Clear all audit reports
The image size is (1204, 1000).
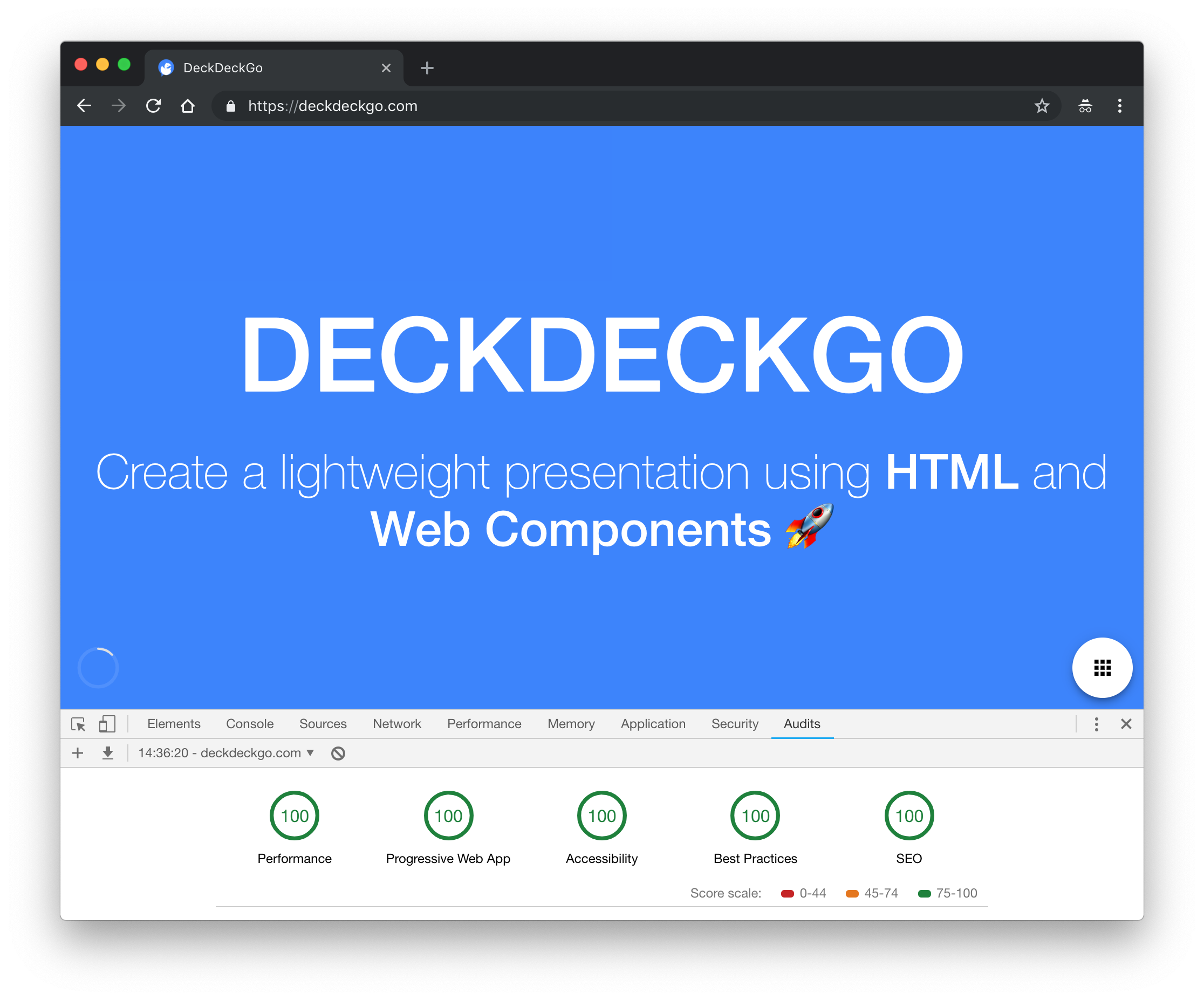(x=338, y=753)
